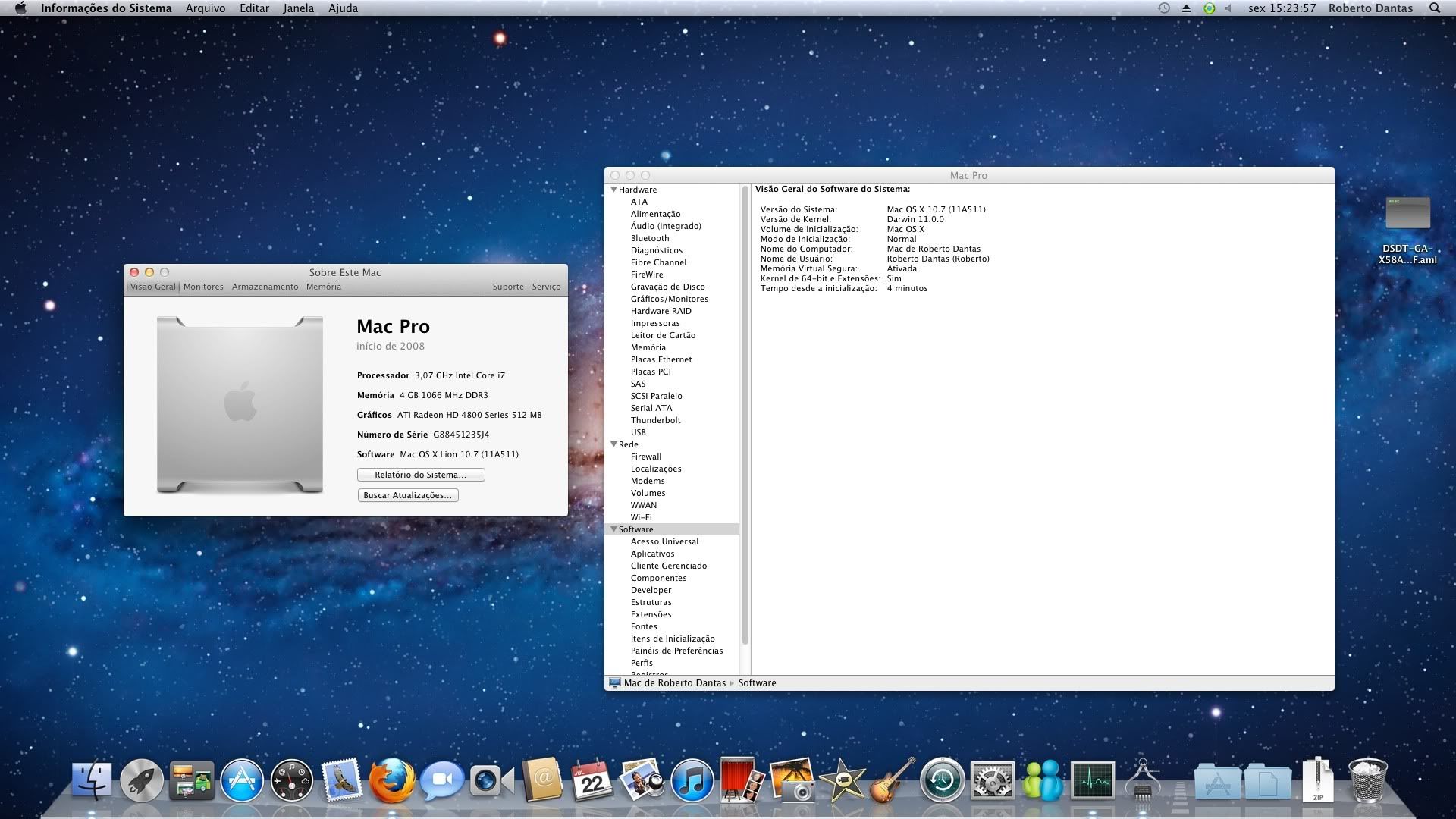Open the App Store Dock icon
1456x819 pixels.
[242, 780]
